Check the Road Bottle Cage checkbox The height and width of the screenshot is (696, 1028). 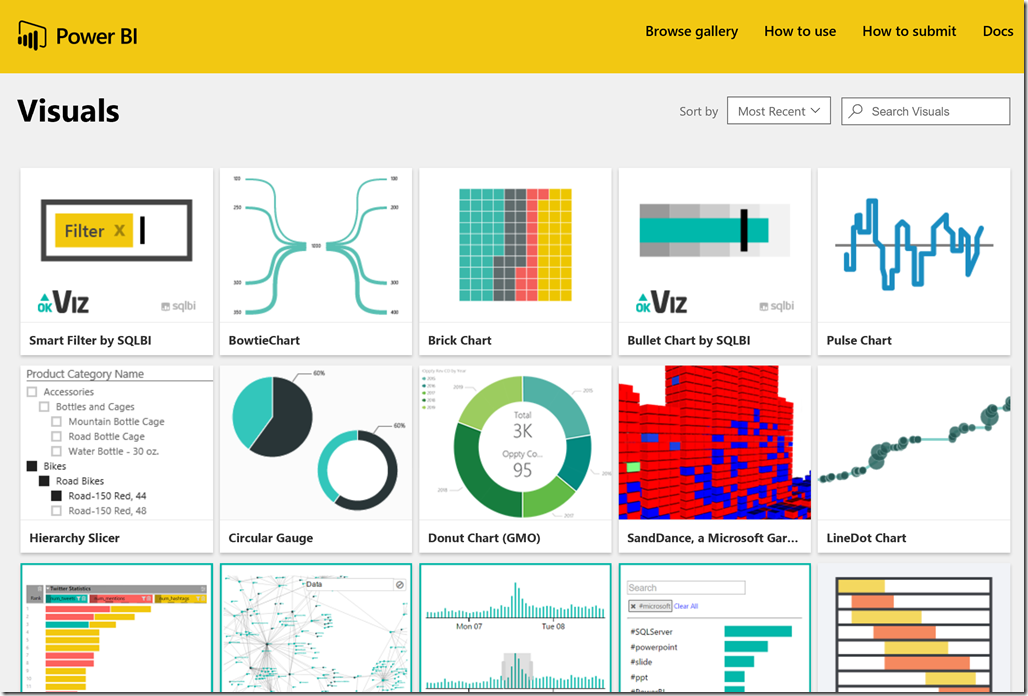tap(56, 436)
